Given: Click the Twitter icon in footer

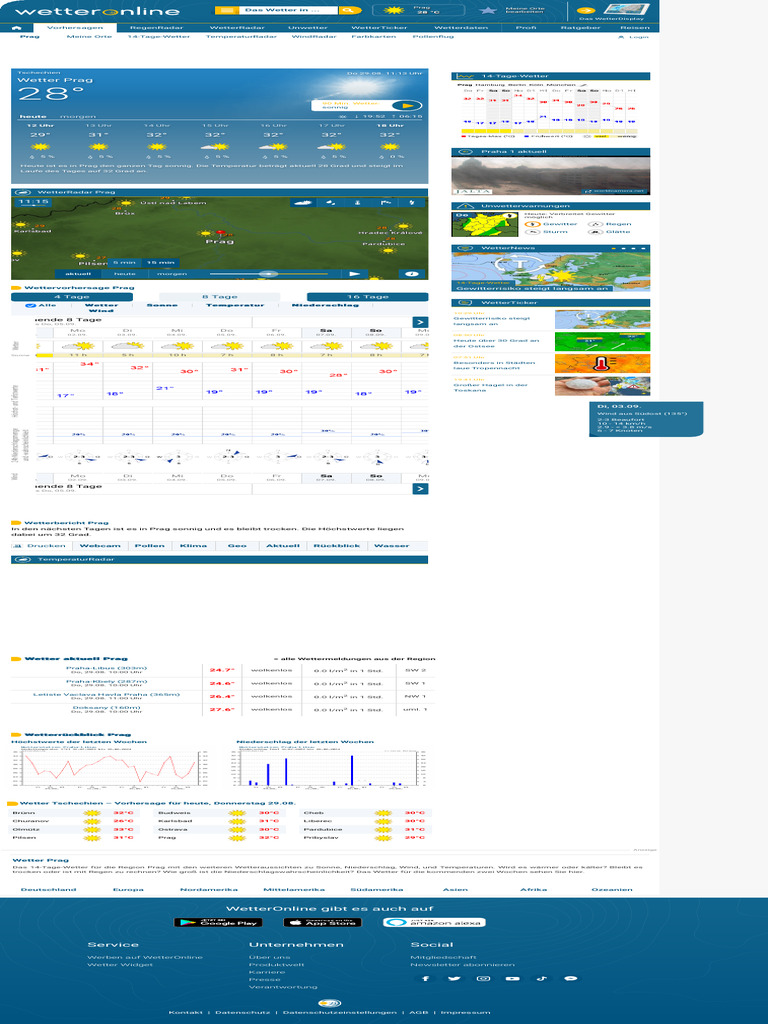Looking at the screenshot, I should [454, 978].
